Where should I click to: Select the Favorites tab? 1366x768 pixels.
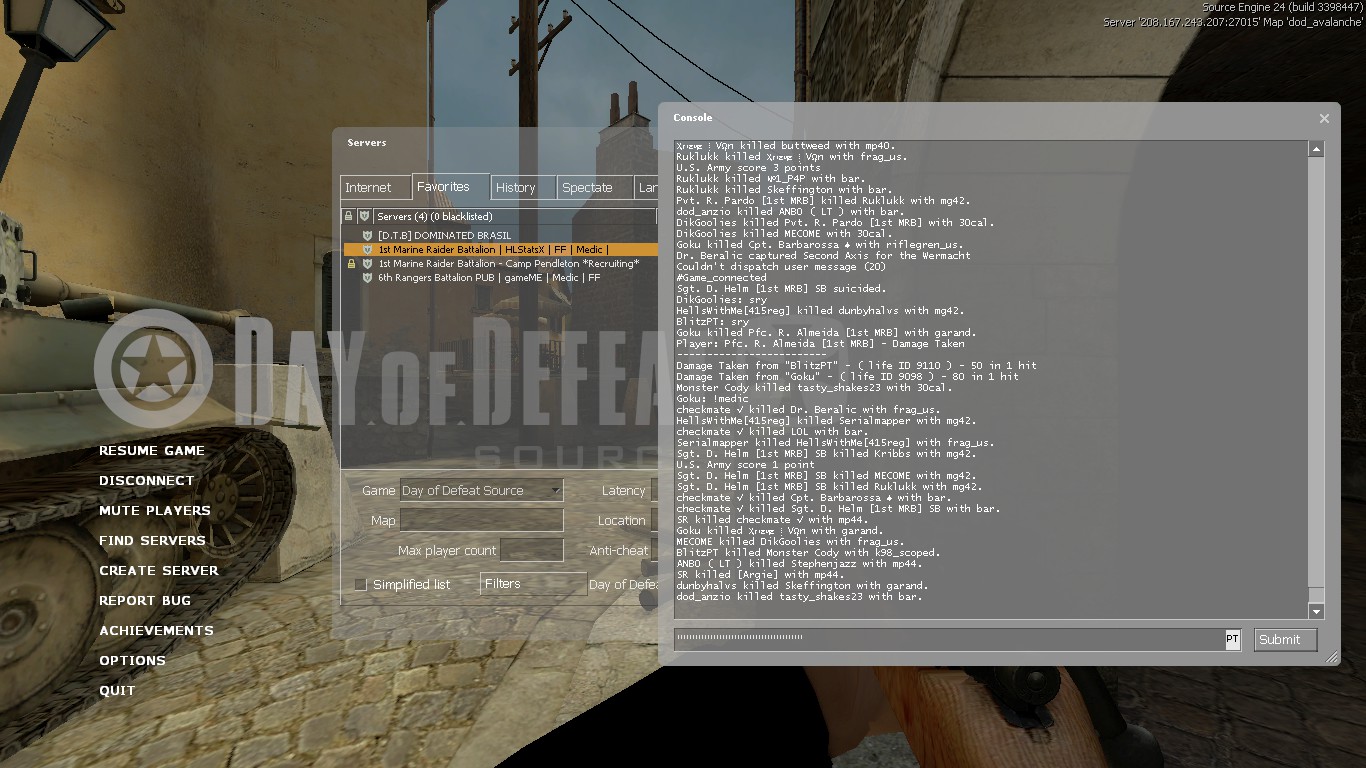pos(450,186)
